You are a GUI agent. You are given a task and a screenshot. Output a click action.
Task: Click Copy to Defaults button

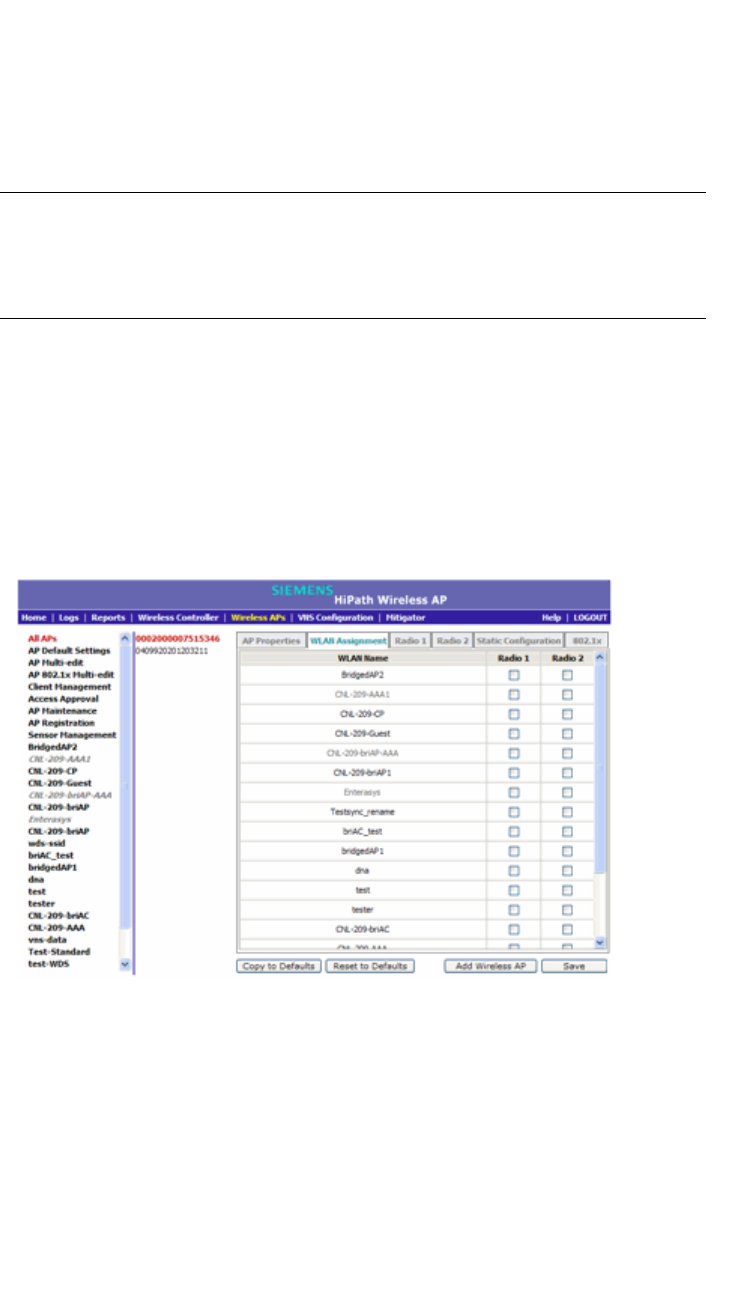click(279, 966)
